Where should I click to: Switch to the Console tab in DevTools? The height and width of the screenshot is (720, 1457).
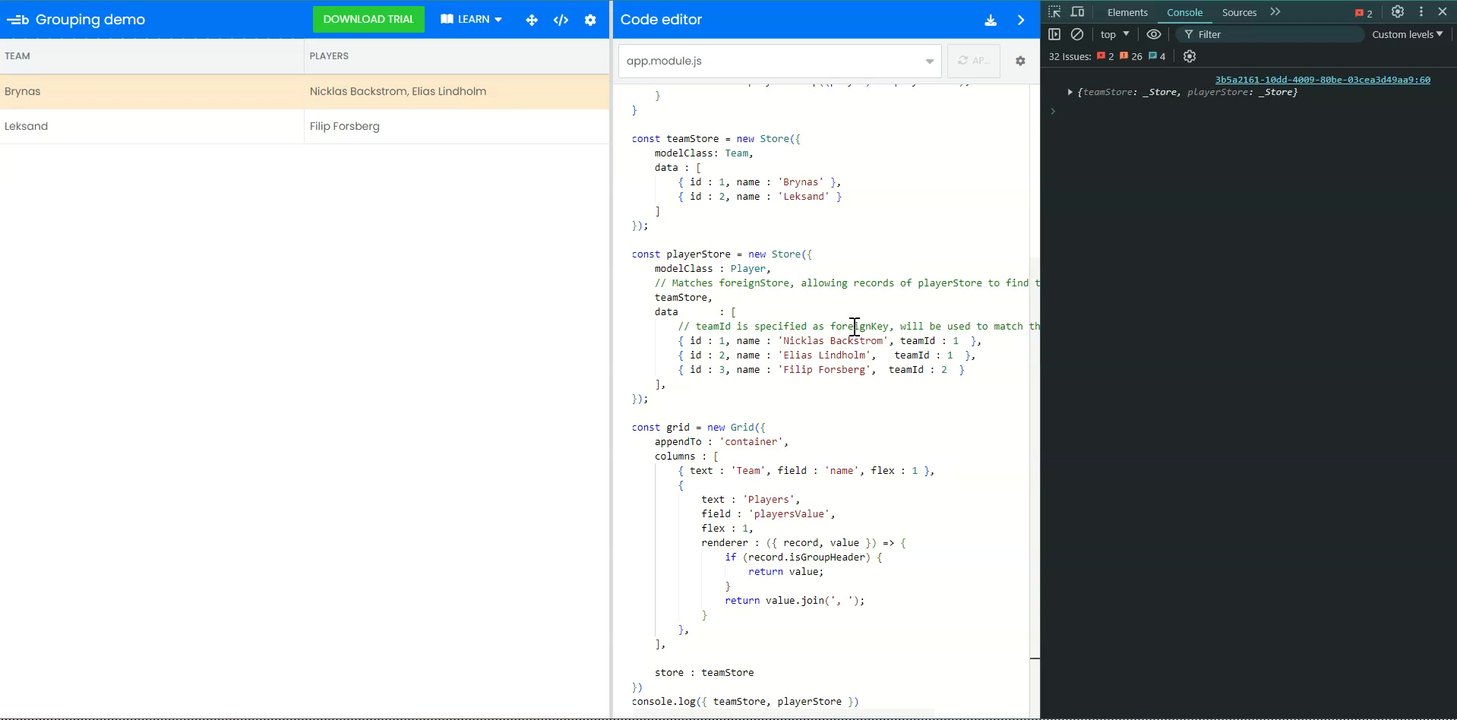pyautogui.click(x=1185, y=12)
